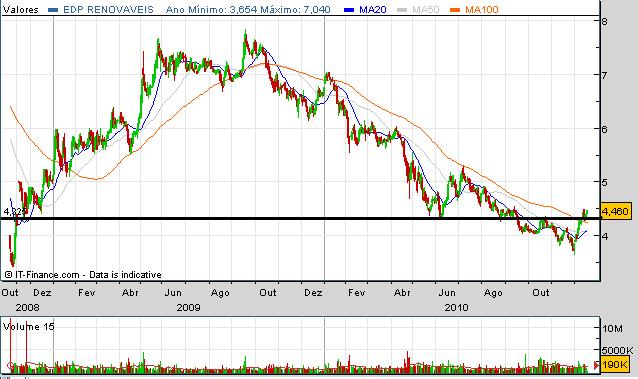Click the 10M volume axis label
638x379 pixels.
(x=613, y=328)
